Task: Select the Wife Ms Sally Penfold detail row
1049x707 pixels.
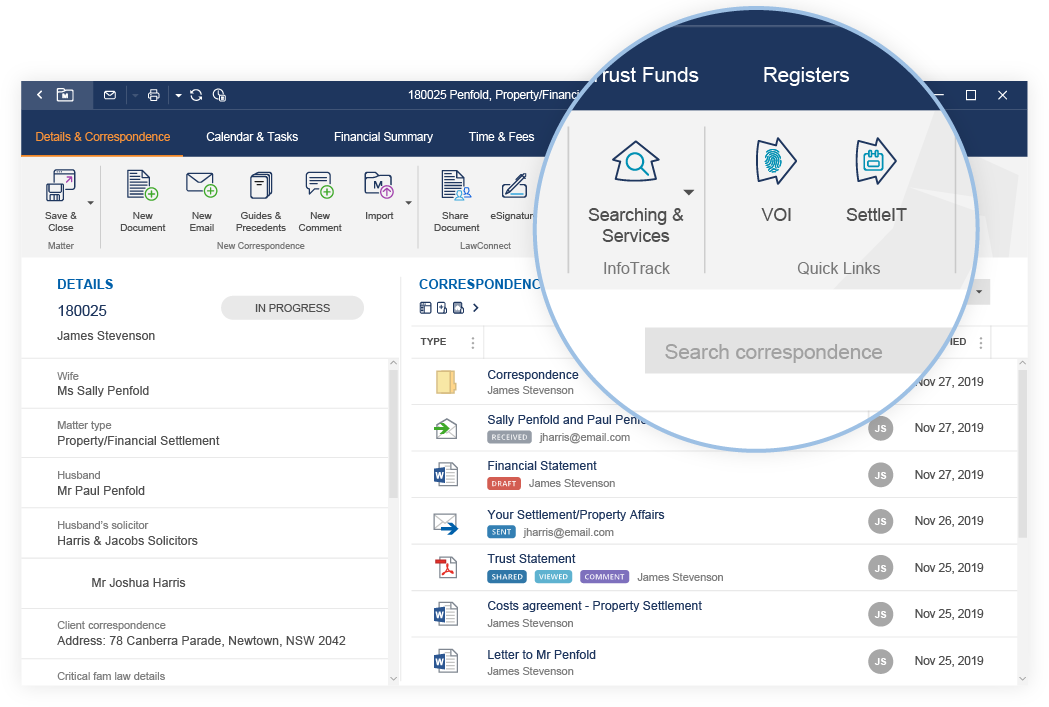Action: point(205,383)
